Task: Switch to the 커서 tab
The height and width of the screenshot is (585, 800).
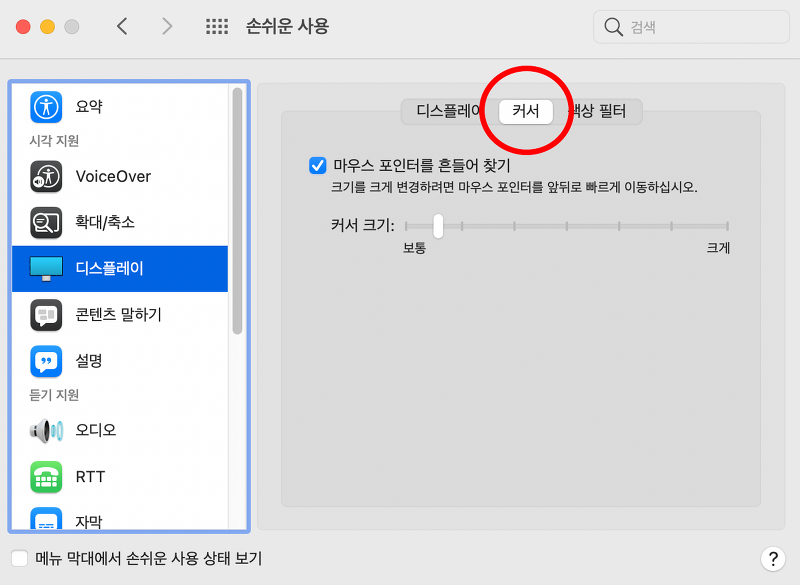Action: (x=526, y=111)
